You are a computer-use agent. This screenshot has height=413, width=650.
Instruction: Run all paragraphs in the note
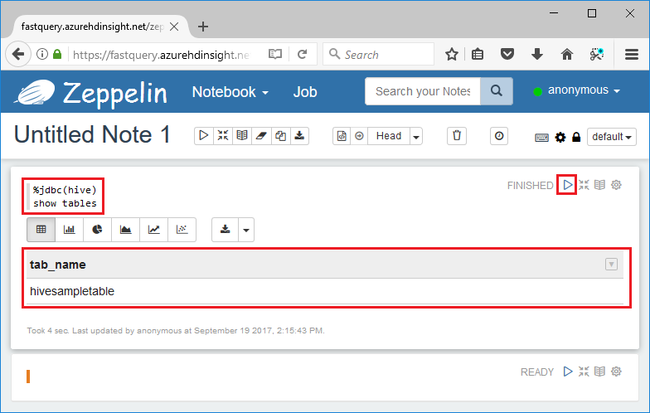coord(204,136)
